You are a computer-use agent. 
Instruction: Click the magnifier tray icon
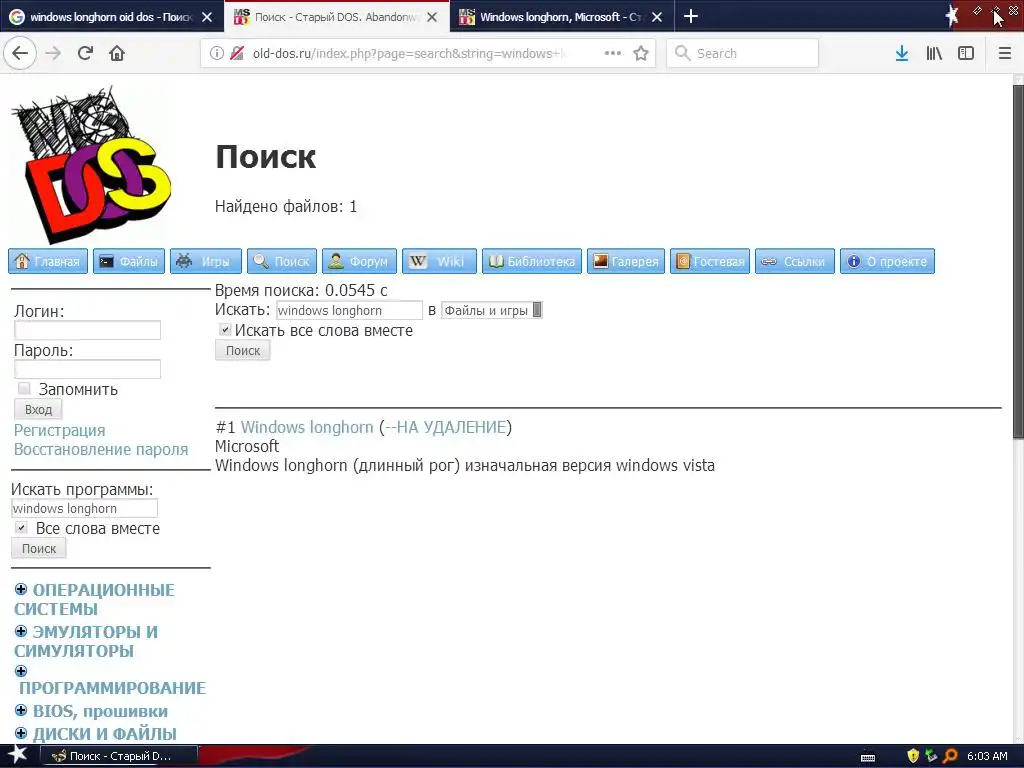point(950,756)
